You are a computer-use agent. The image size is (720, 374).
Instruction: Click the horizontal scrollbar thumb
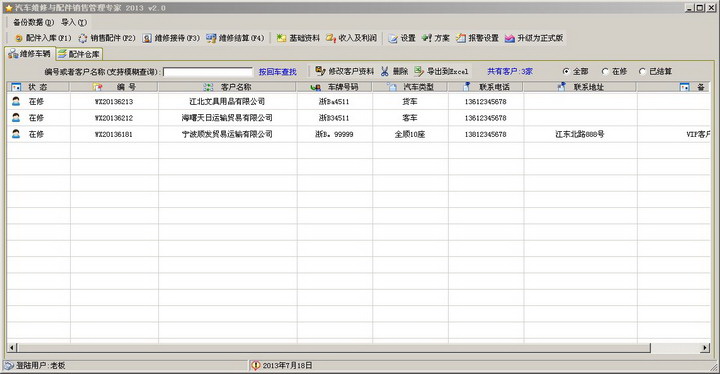pos(334,348)
